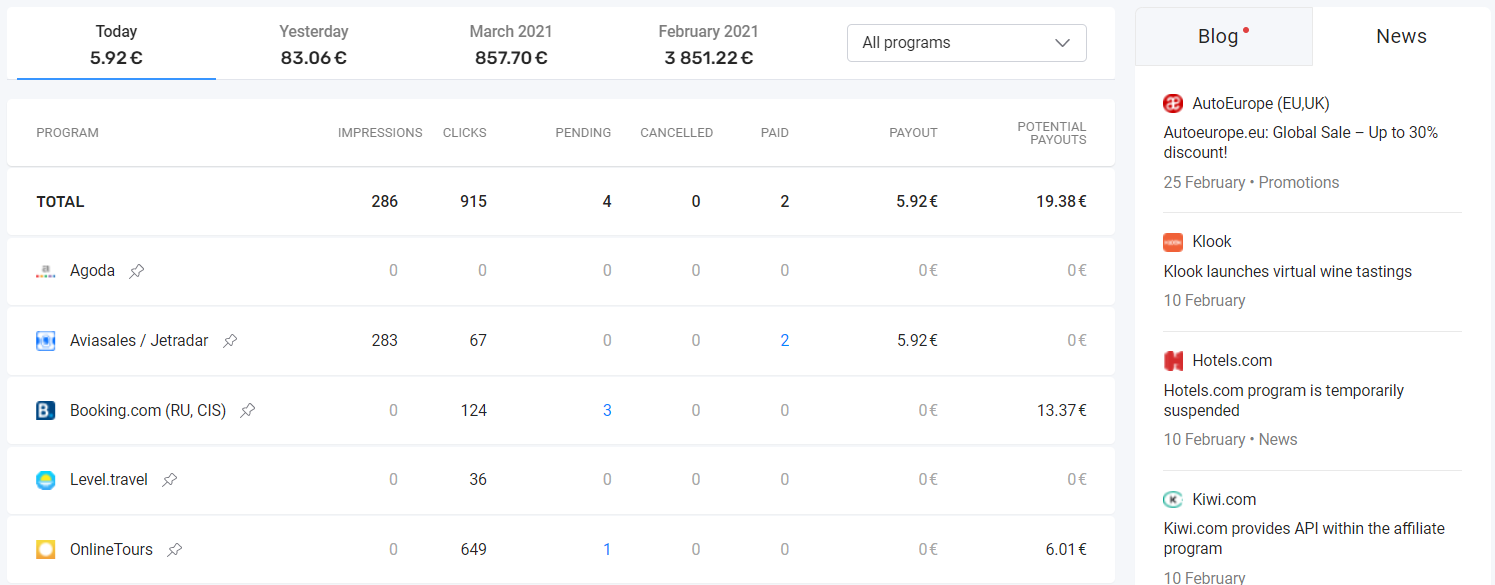This screenshot has width=1495, height=585.
Task: Open the Hotels.com suspension announcement
Action: (1284, 400)
